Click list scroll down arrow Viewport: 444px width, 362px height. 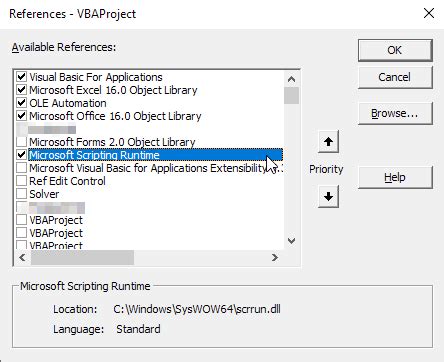292,241
